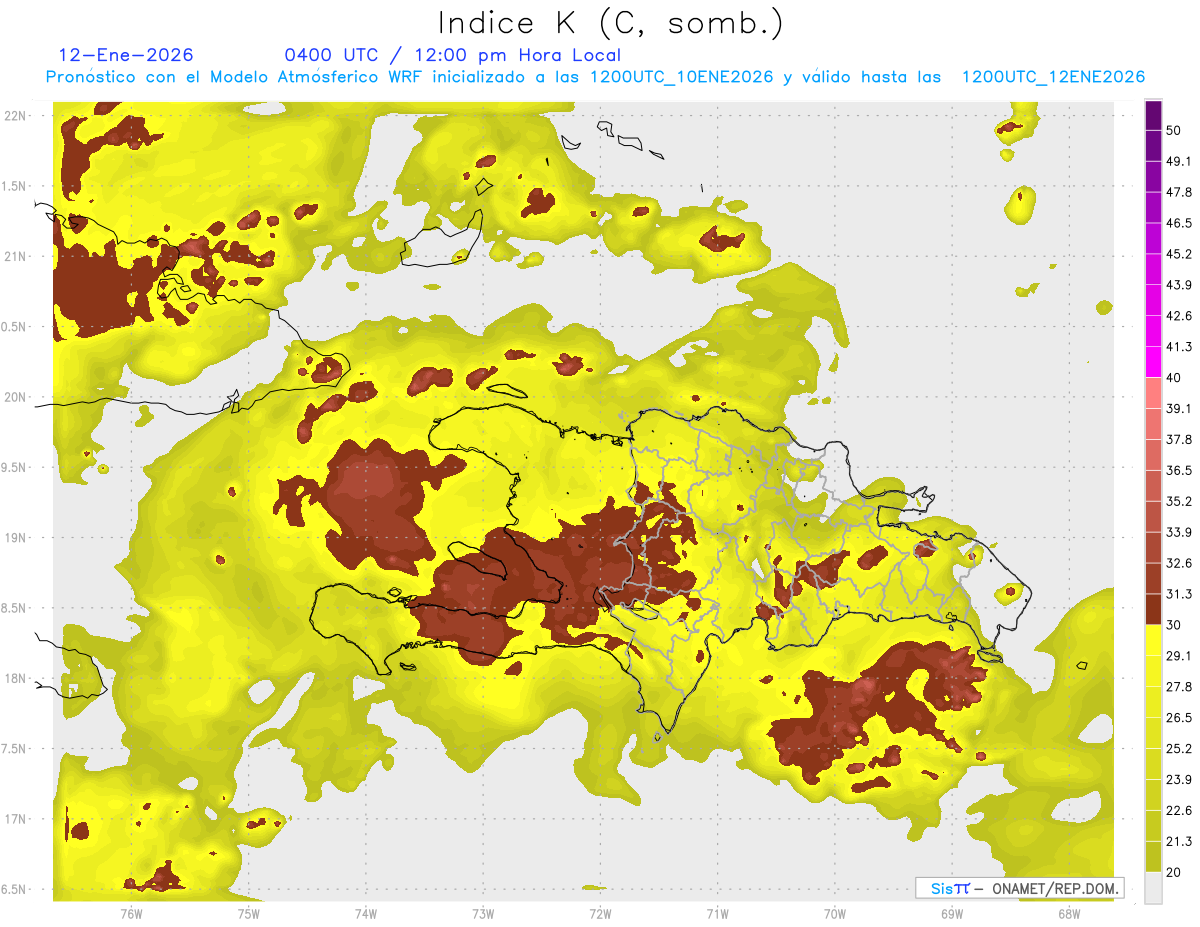
Task: Click the colorbar value 36.5
Action: [1178, 470]
